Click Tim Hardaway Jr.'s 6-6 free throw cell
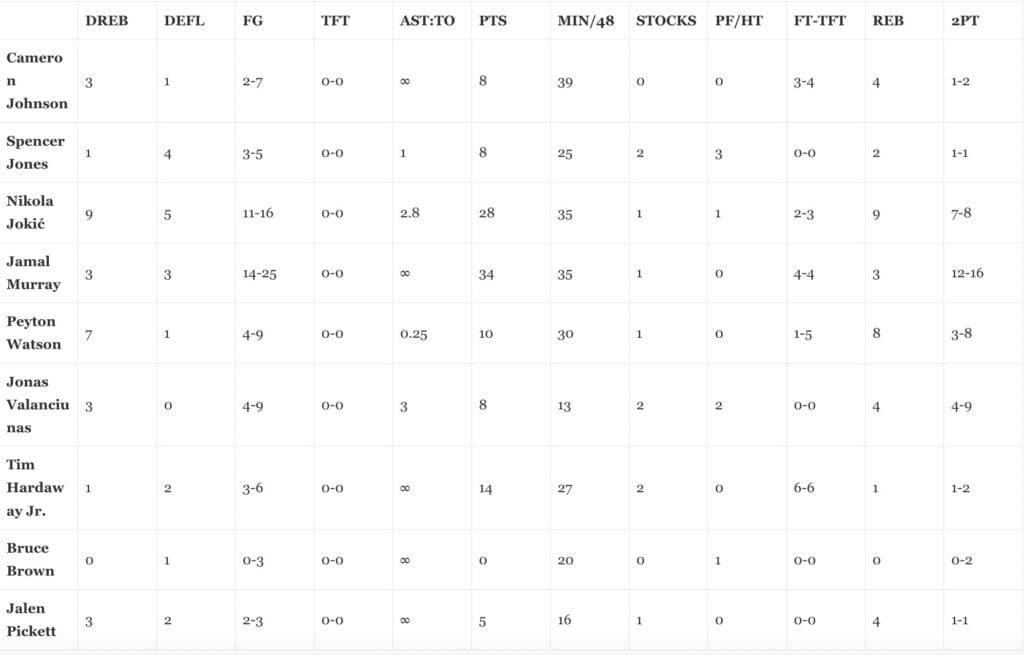This screenshot has width=1024, height=655. [x=804, y=489]
